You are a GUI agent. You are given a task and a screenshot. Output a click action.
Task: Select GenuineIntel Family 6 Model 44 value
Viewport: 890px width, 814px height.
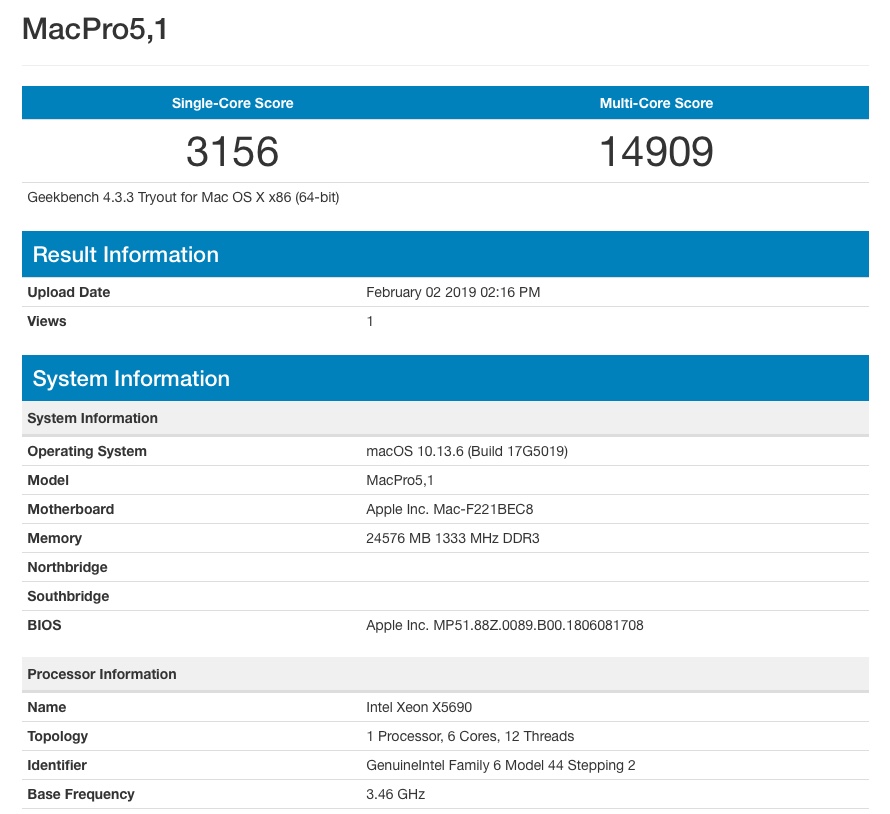tap(501, 765)
